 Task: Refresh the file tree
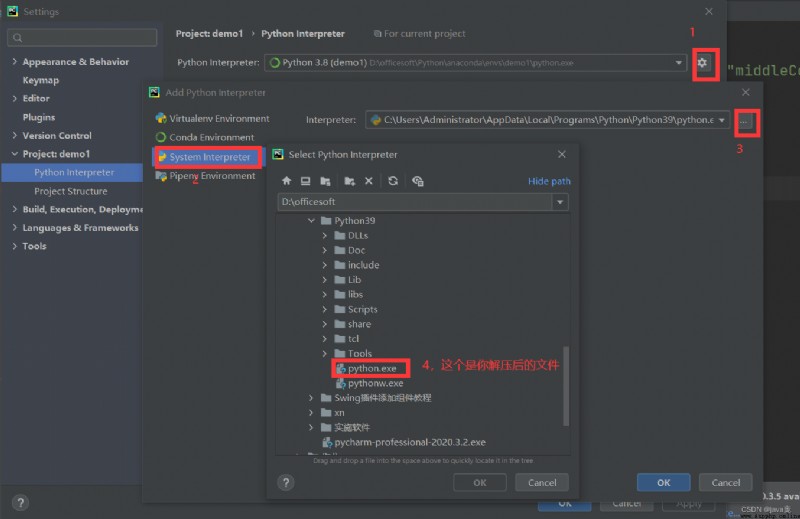(x=393, y=181)
